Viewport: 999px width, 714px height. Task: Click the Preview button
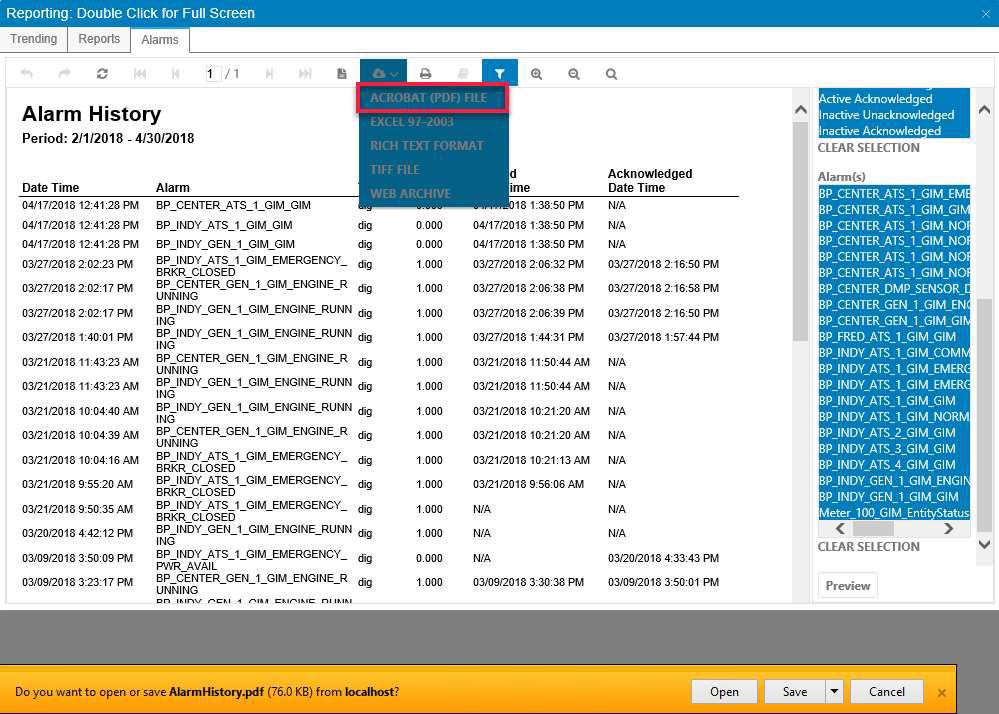pyautogui.click(x=847, y=585)
